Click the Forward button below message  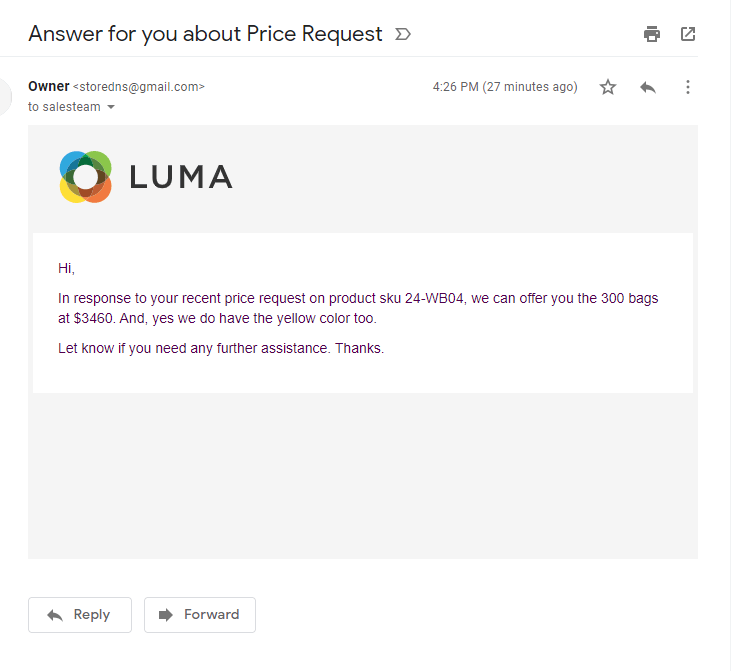coord(200,615)
